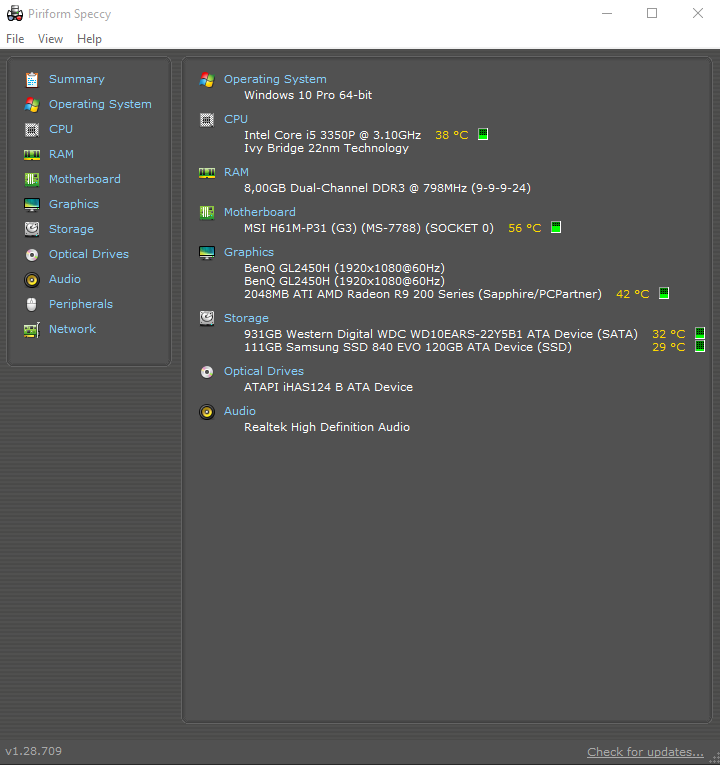Click the Motherboard icon in sidebar

pyautogui.click(x=32, y=180)
